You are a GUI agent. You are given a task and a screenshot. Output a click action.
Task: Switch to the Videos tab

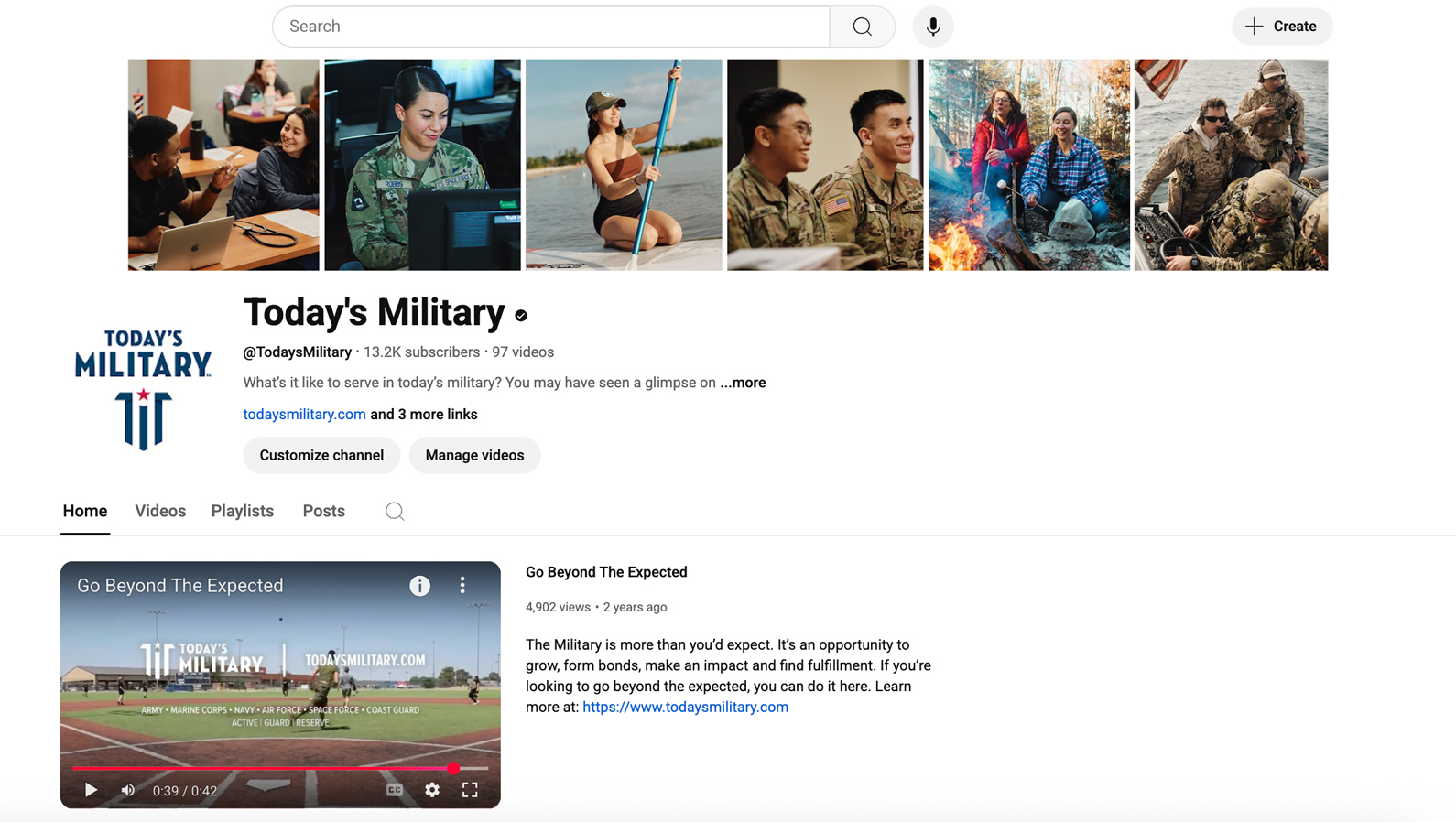coord(160,511)
